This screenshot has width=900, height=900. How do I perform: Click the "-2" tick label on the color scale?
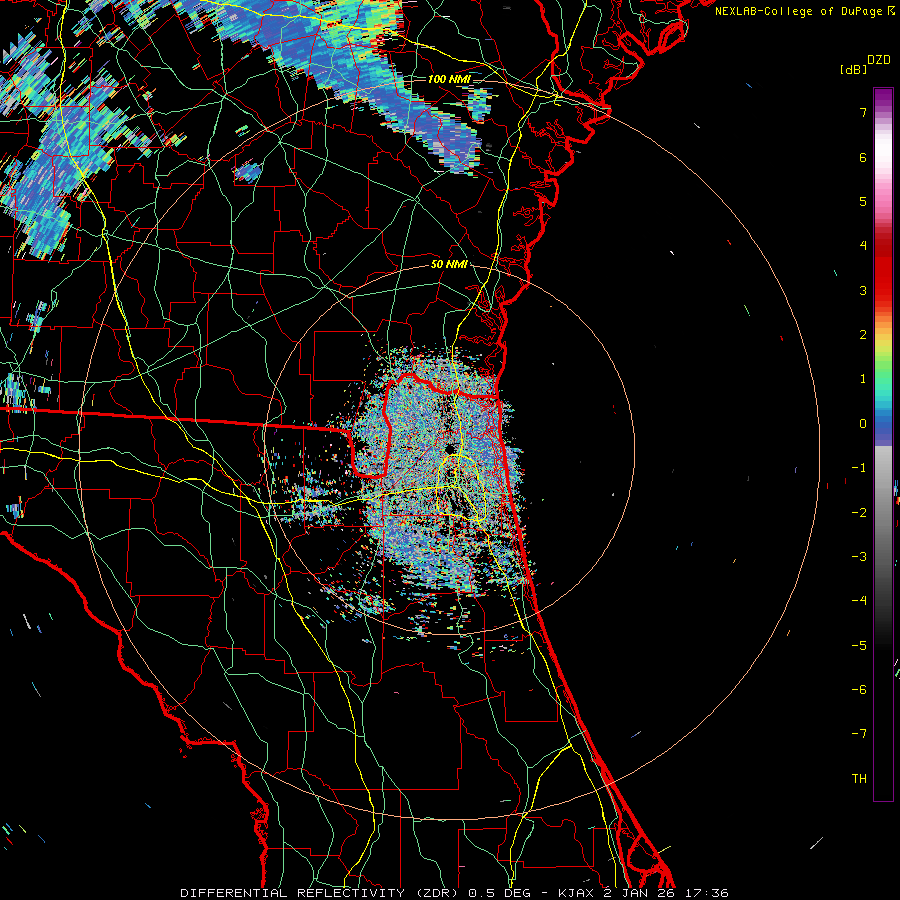859,513
